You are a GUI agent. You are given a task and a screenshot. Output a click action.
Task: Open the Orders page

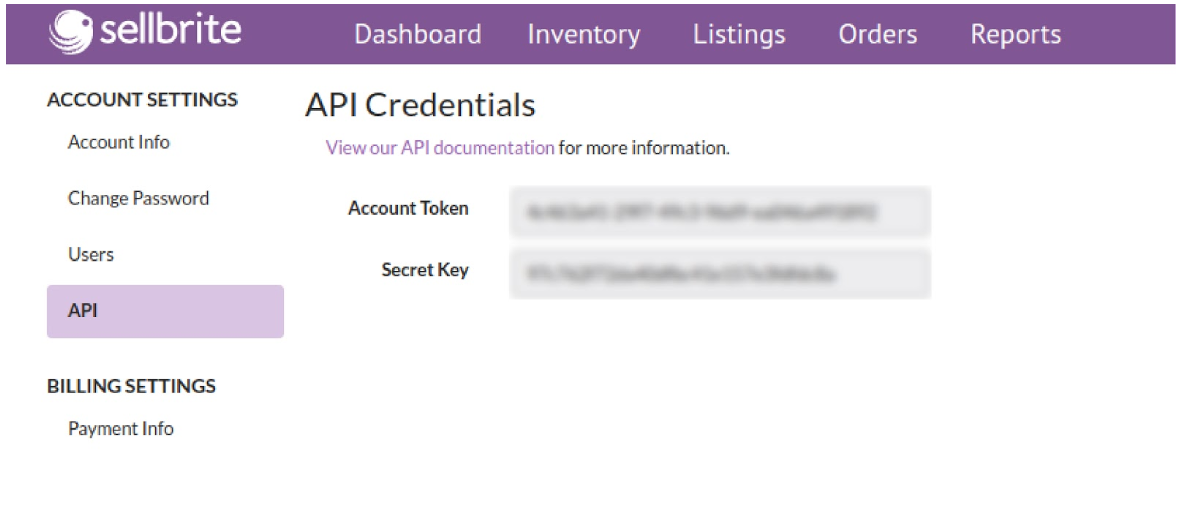pos(878,35)
